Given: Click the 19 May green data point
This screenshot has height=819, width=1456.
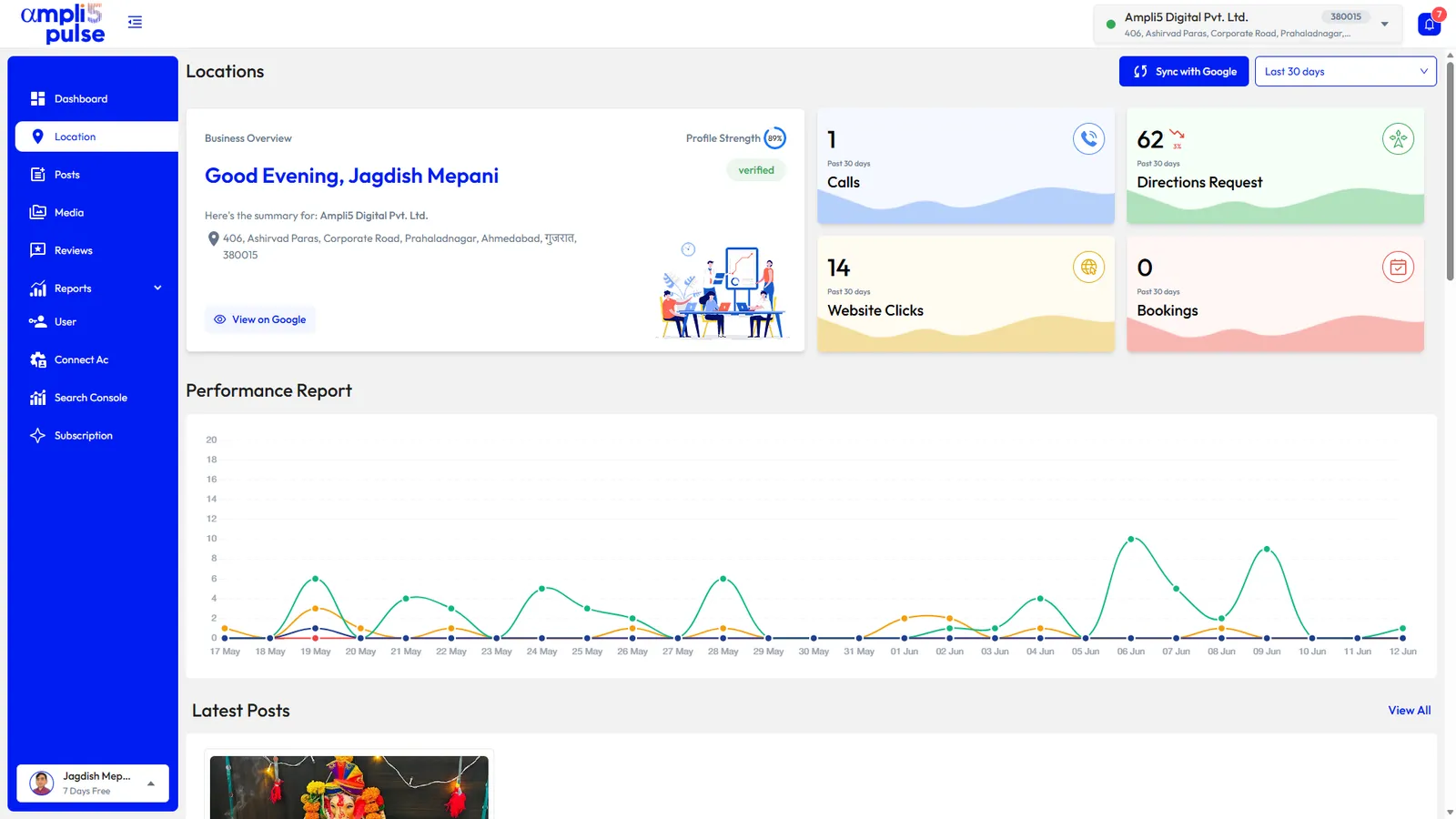Looking at the screenshot, I should (316, 579).
